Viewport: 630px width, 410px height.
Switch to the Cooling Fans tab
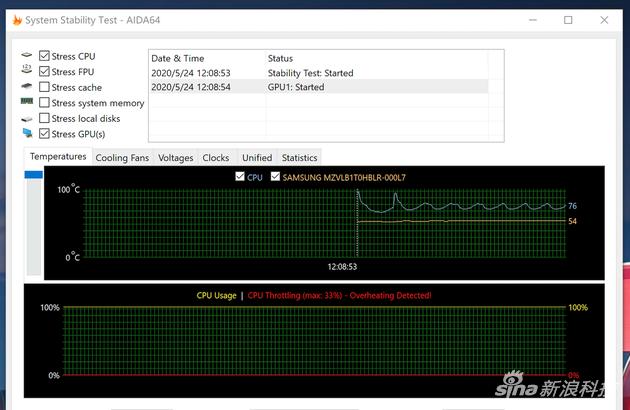point(122,158)
